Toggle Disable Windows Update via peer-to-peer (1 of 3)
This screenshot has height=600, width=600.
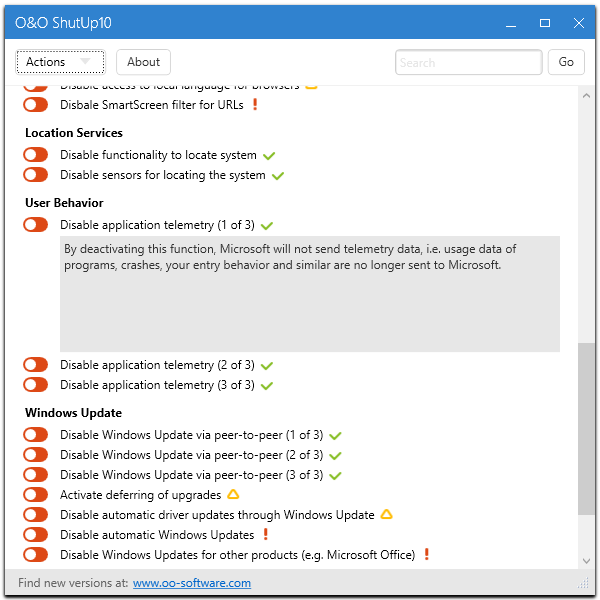point(36,435)
